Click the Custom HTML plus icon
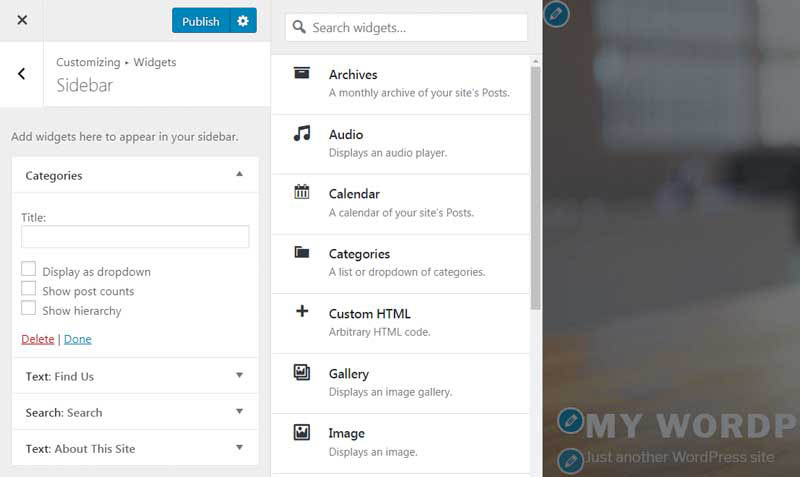Viewport: 800px width, 477px height. [301, 312]
